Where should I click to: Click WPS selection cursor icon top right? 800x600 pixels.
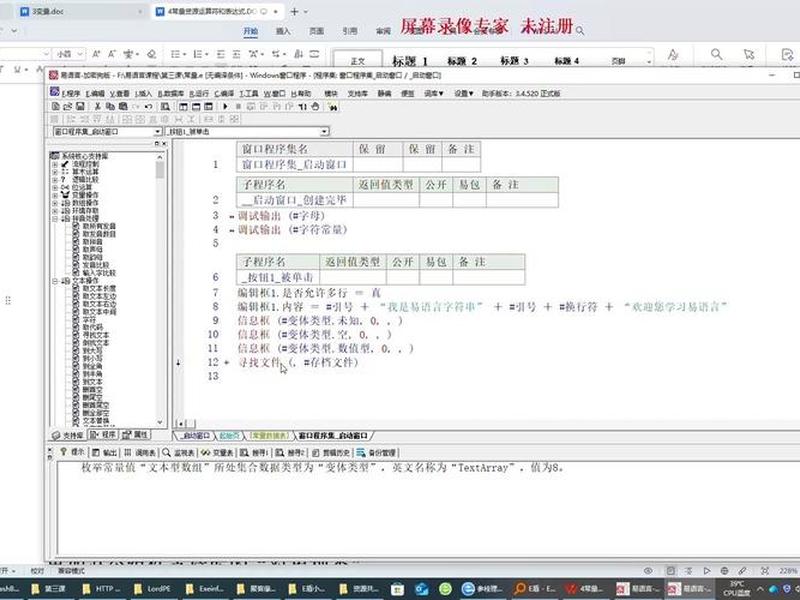(748, 54)
